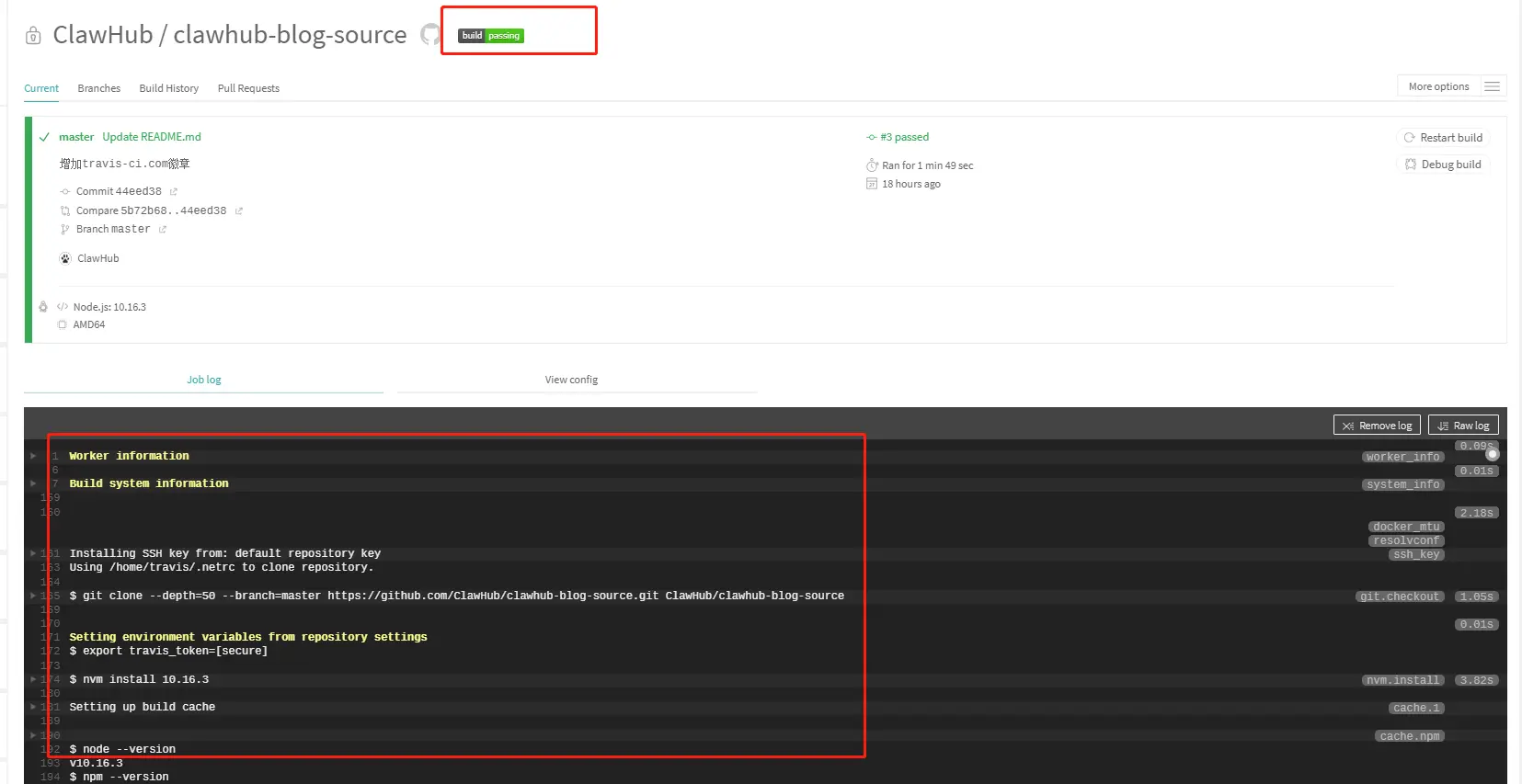1522x784 pixels.
Task: Expand the Setting up build cache fold
Action: (x=33, y=707)
